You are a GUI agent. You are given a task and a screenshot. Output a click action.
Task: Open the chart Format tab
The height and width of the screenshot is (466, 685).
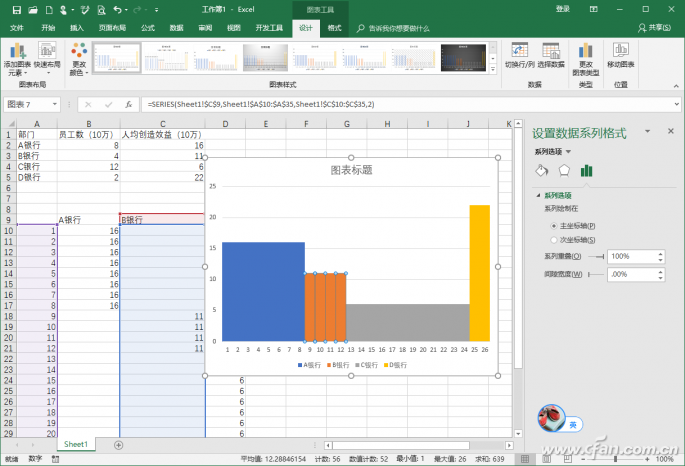(334, 28)
